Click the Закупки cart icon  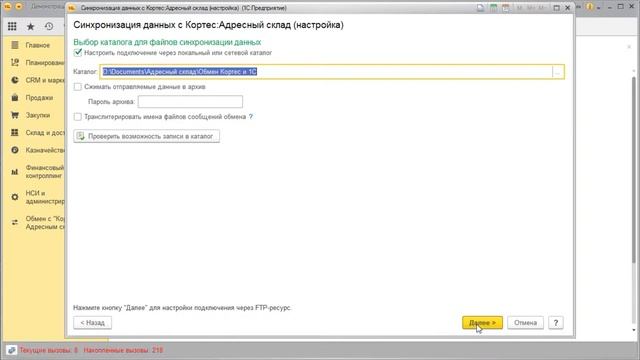coord(15,115)
